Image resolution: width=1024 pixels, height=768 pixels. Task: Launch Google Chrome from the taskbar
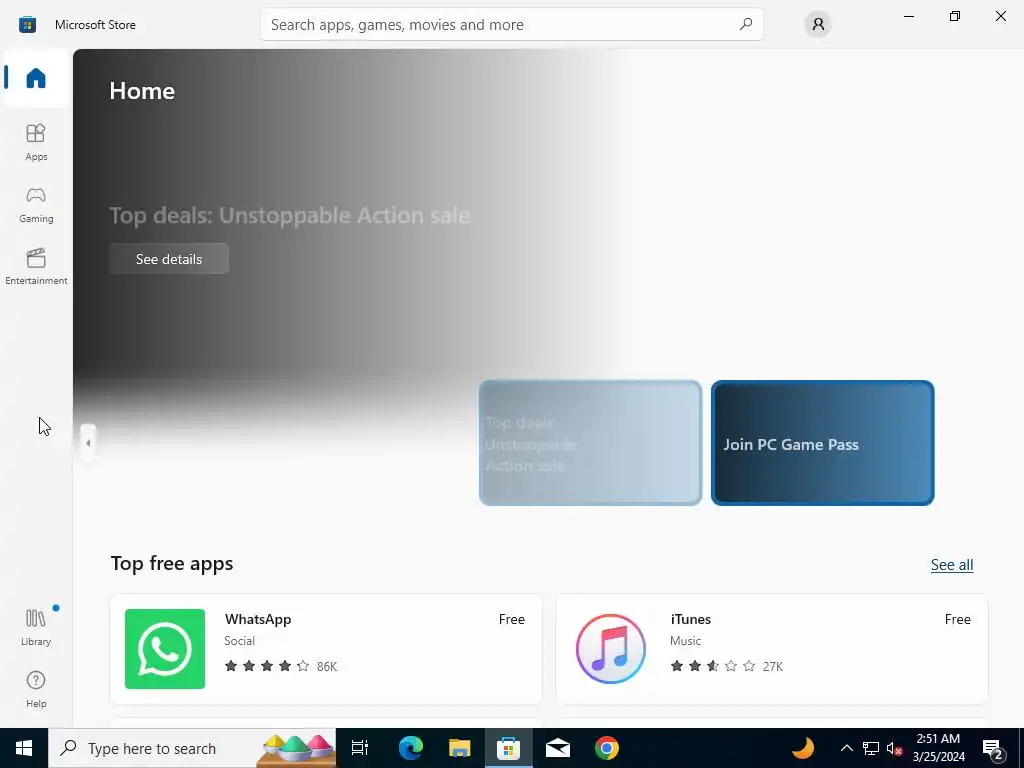607,748
